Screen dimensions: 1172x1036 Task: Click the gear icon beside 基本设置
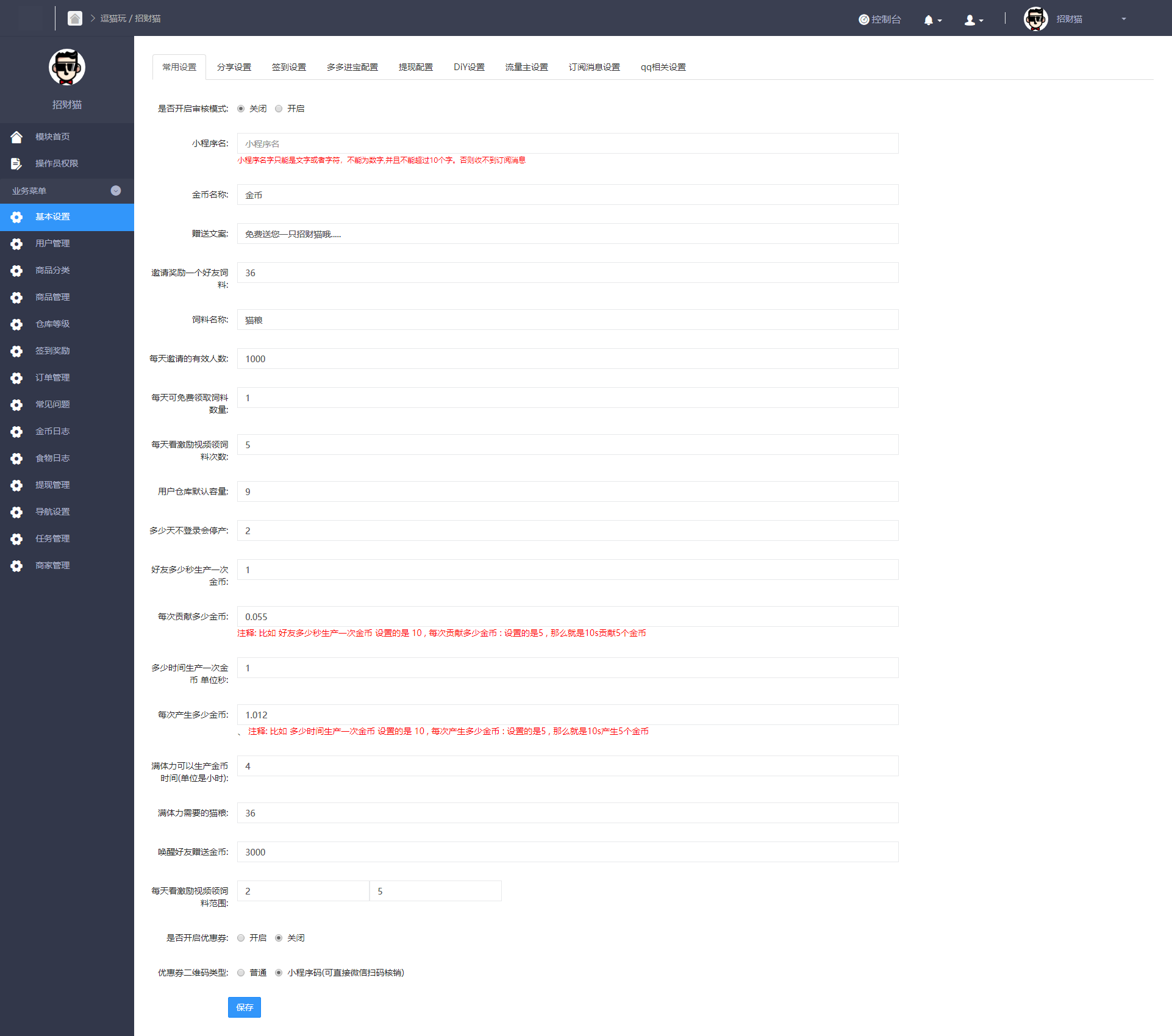(16, 217)
